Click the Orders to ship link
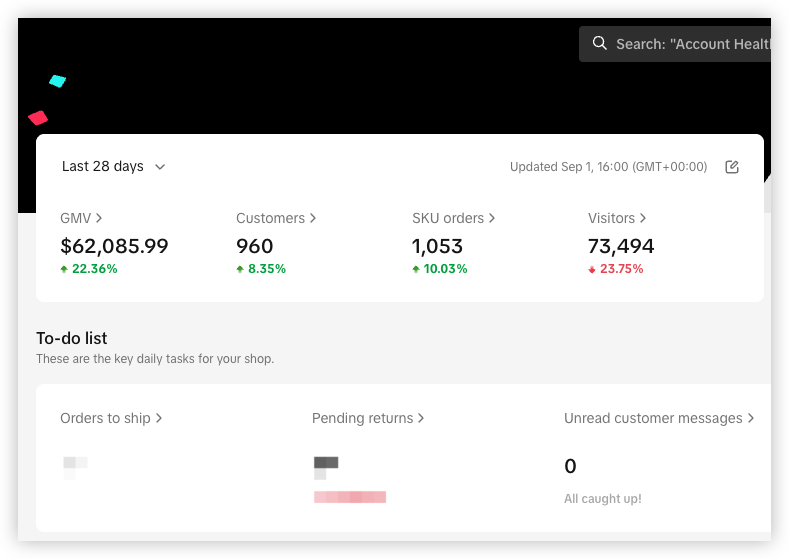This screenshot has width=789, height=559. 111,418
